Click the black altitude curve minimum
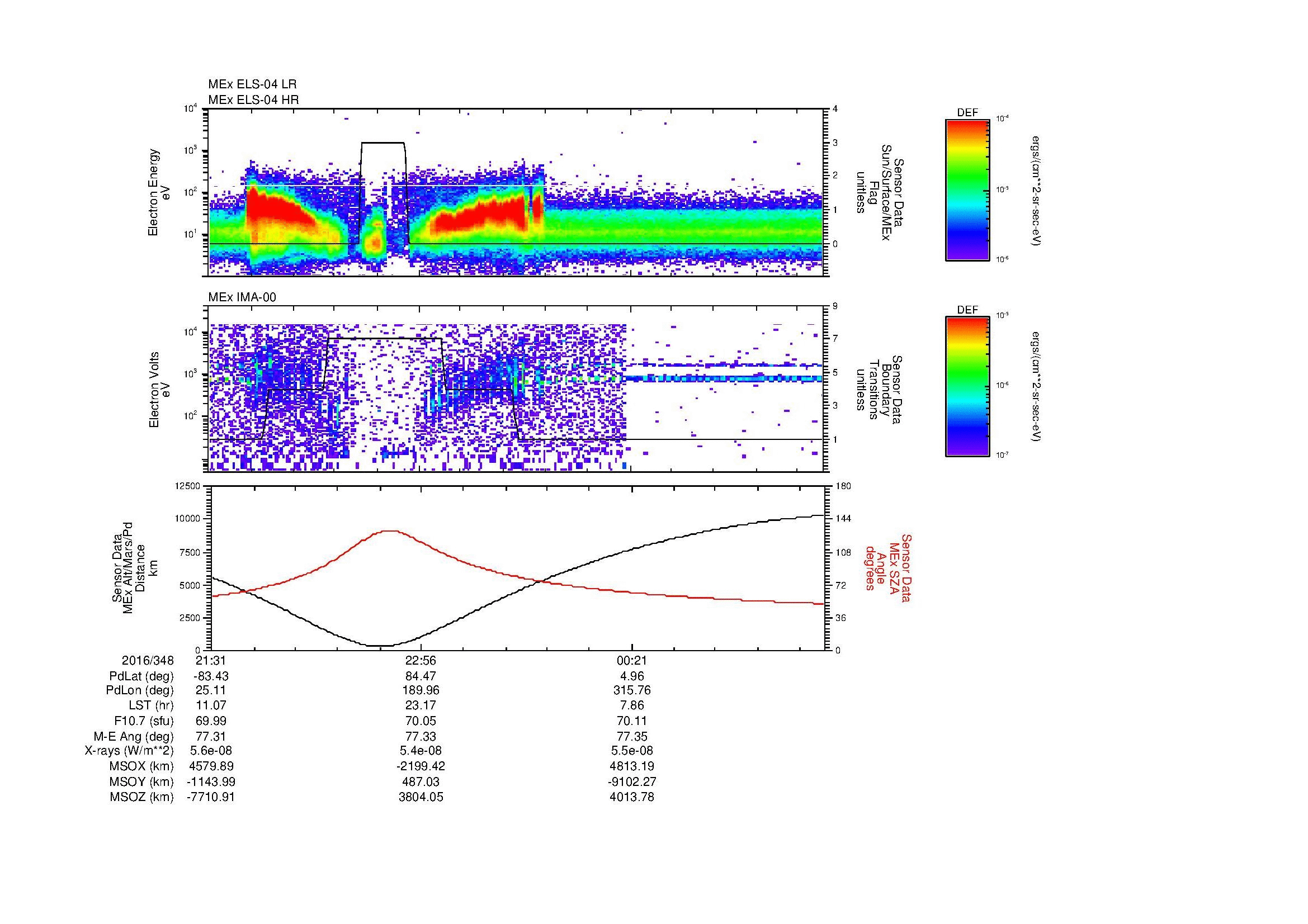The height and width of the screenshot is (924, 1308). [380, 646]
